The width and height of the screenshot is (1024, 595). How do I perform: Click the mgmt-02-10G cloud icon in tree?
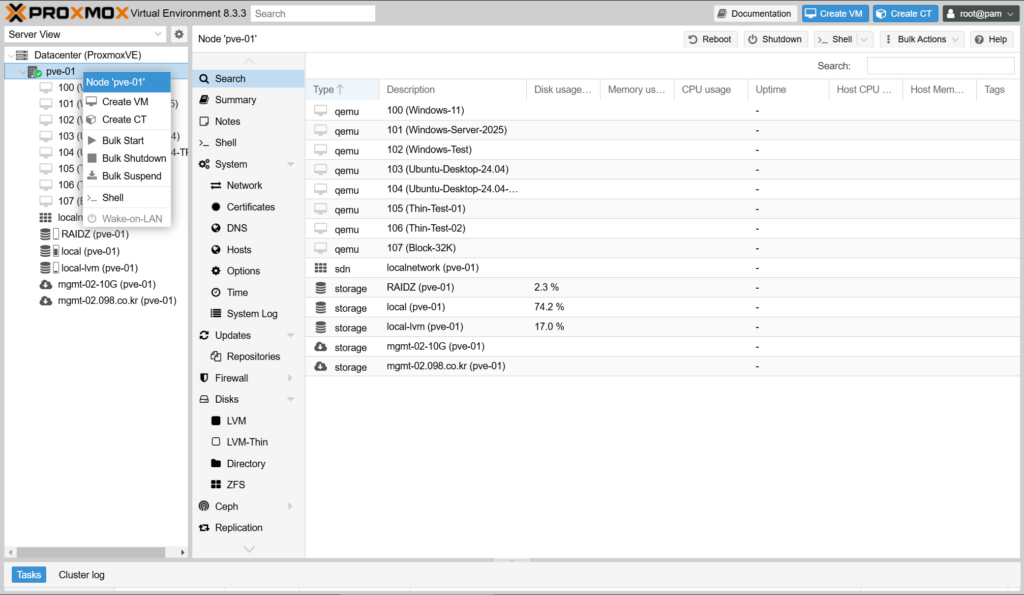[x=45, y=284]
